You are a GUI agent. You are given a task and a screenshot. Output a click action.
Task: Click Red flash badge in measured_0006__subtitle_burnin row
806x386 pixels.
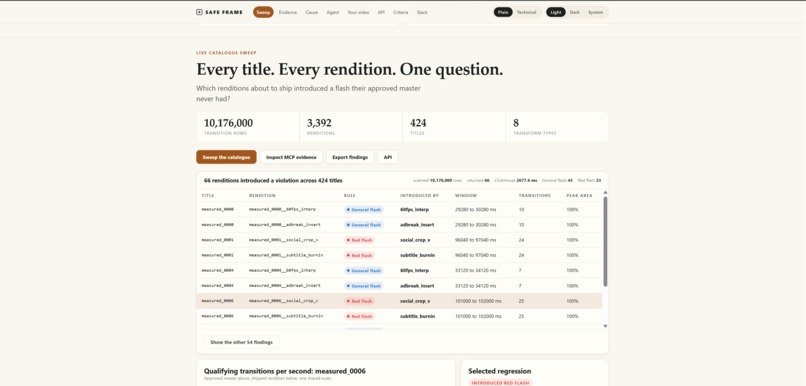pos(360,316)
